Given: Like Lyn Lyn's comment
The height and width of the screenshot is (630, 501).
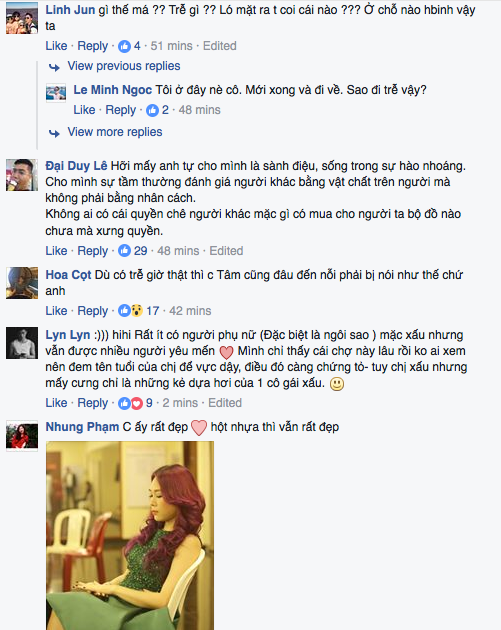Looking at the screenshot, I should coord(56,403).
